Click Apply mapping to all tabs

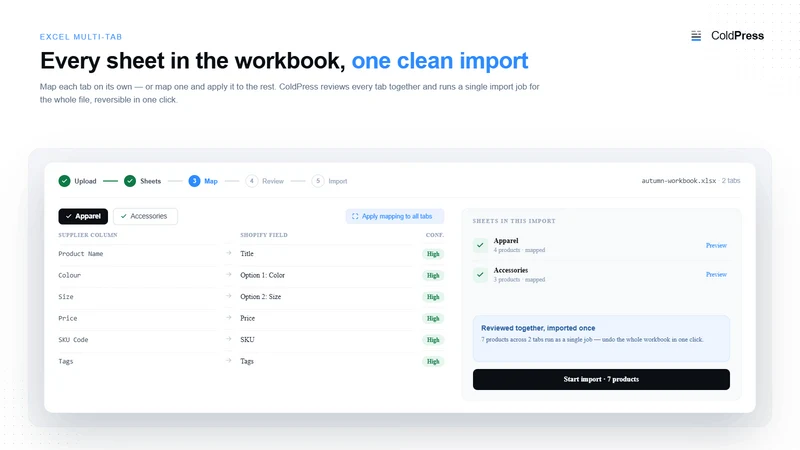395,216
